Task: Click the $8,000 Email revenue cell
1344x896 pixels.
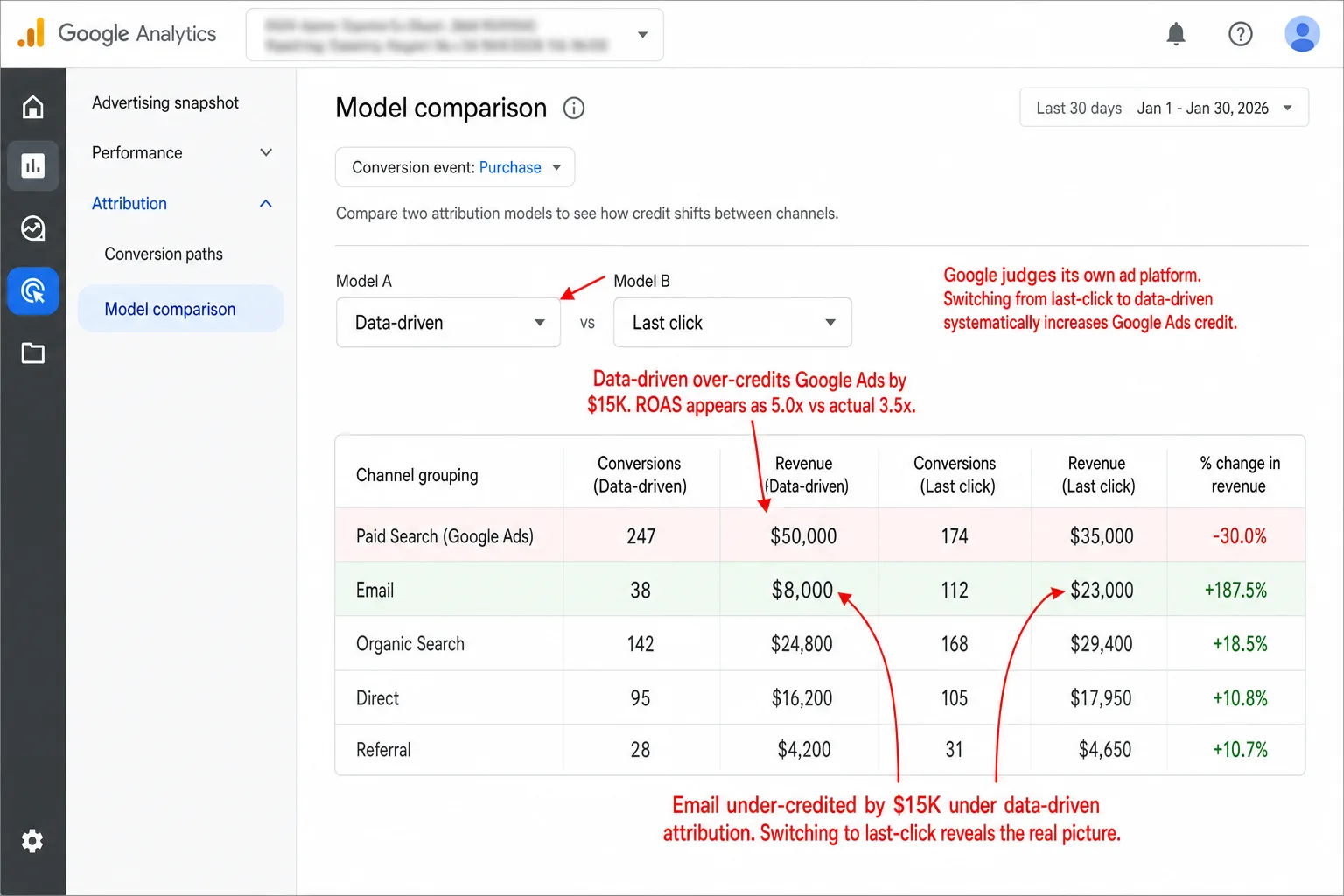Action: click(x=802, y=591)
